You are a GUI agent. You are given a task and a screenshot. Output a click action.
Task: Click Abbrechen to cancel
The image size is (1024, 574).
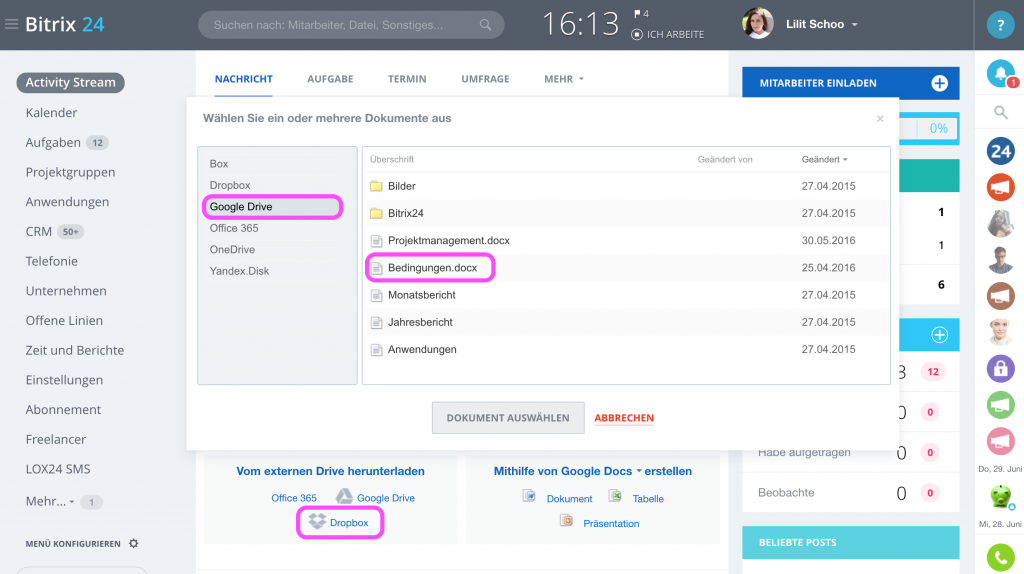[x=624, y=418]
